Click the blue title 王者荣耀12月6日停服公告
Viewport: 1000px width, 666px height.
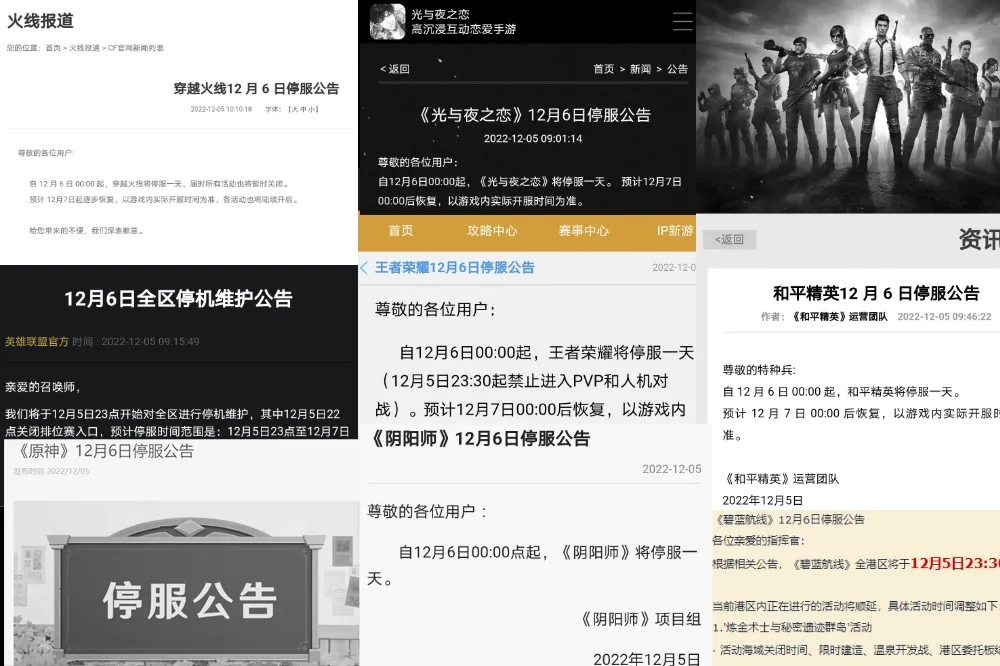pos(454,268)
